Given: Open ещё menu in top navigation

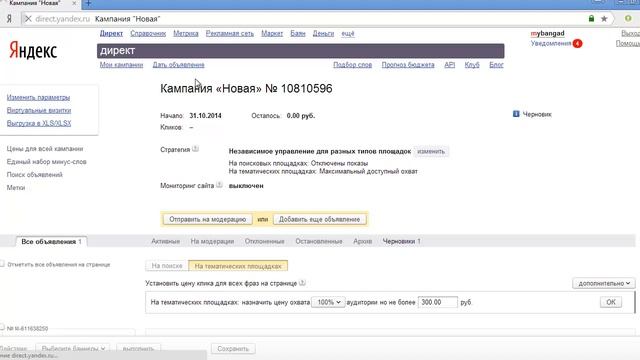Looking at the screenshot, I should tap(348, 33).
